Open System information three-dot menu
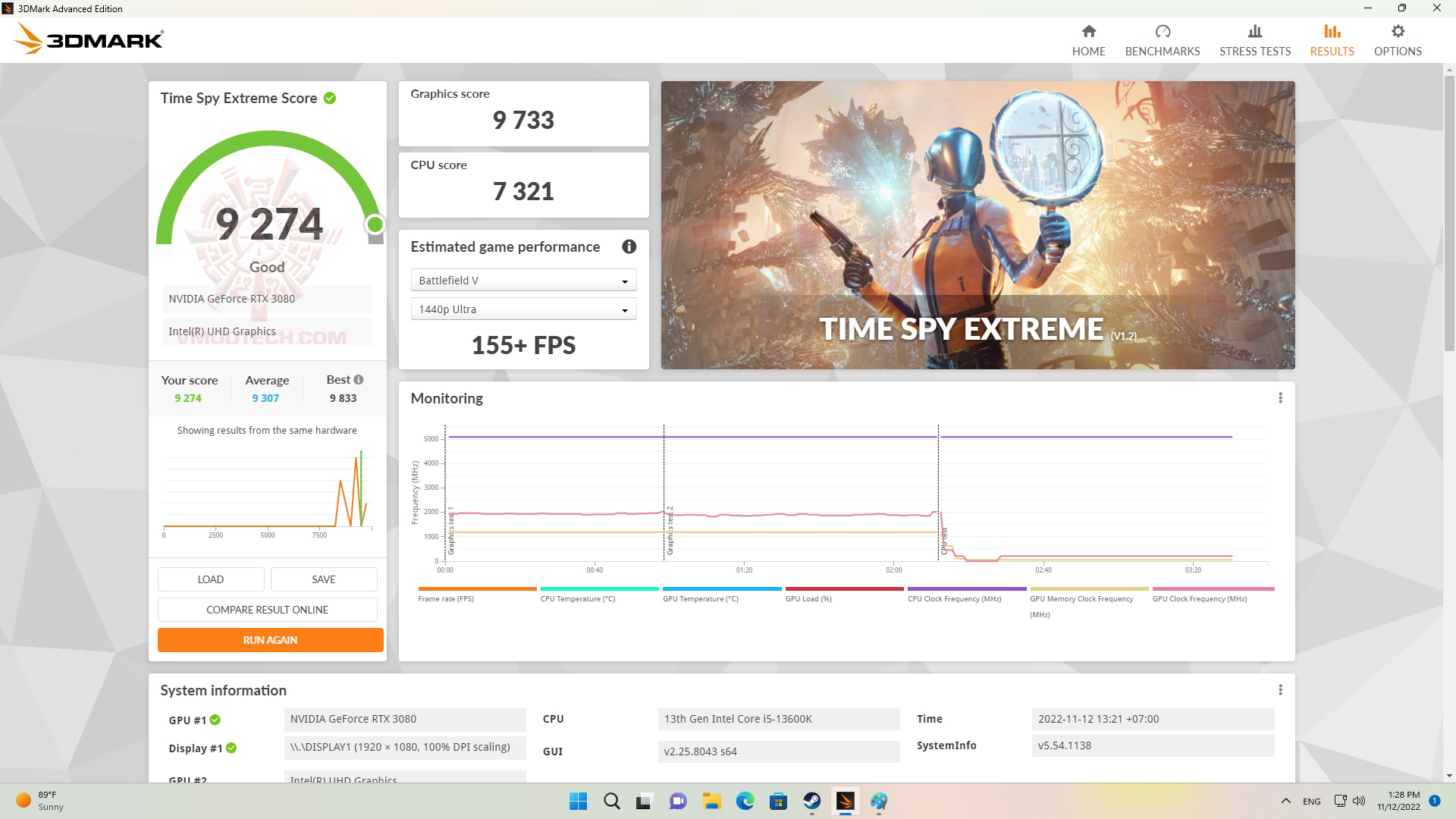This screenshot has width=1456, height=819. (1280, 690)
